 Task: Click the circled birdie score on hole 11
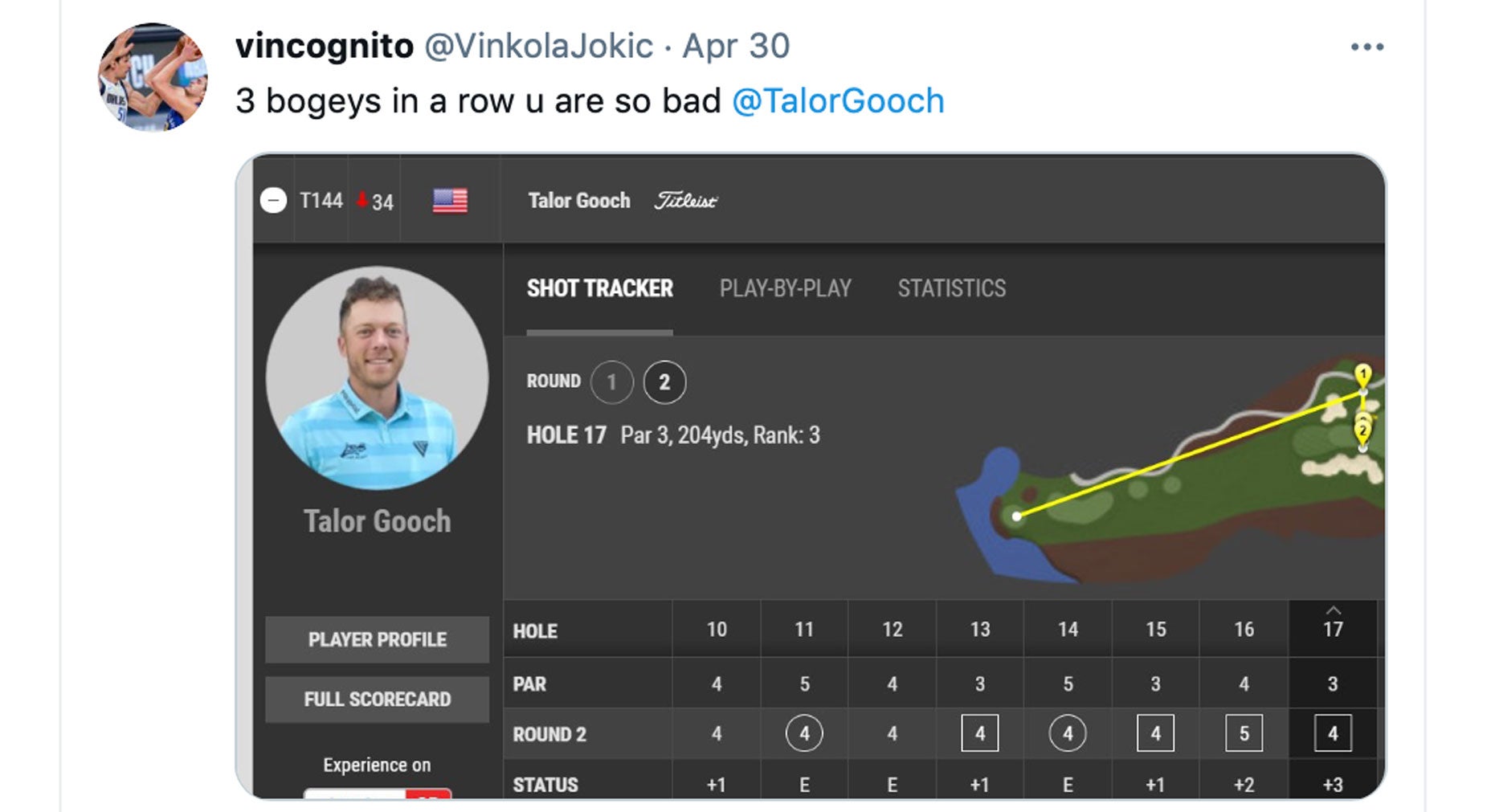pyautogui.click(x=804, y=733)
